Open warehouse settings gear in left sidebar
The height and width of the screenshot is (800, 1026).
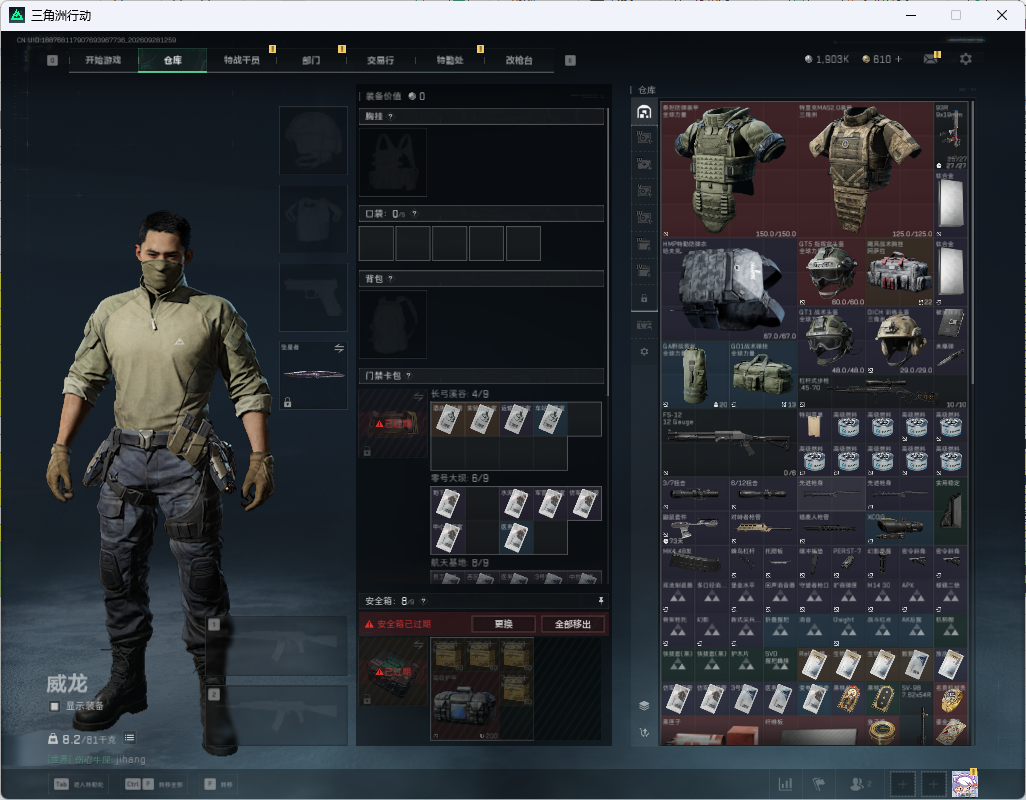[644, 352]
